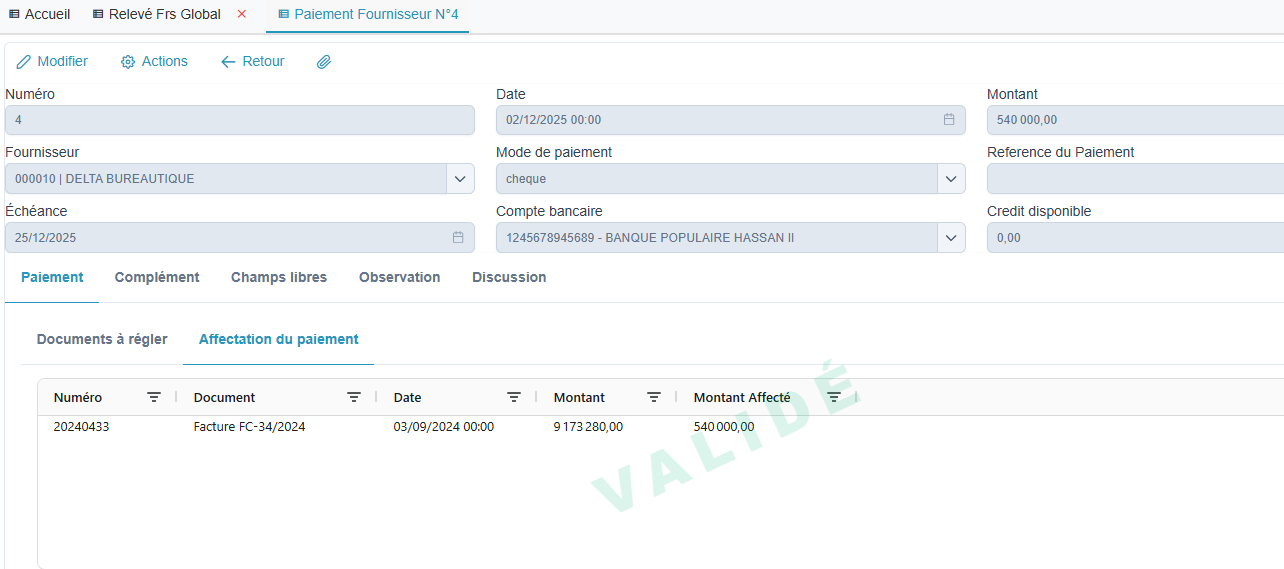Click the paperclip attachment icon
Image resolution: width=1284 pixels, height=569 pixels.
click(324, 62)
